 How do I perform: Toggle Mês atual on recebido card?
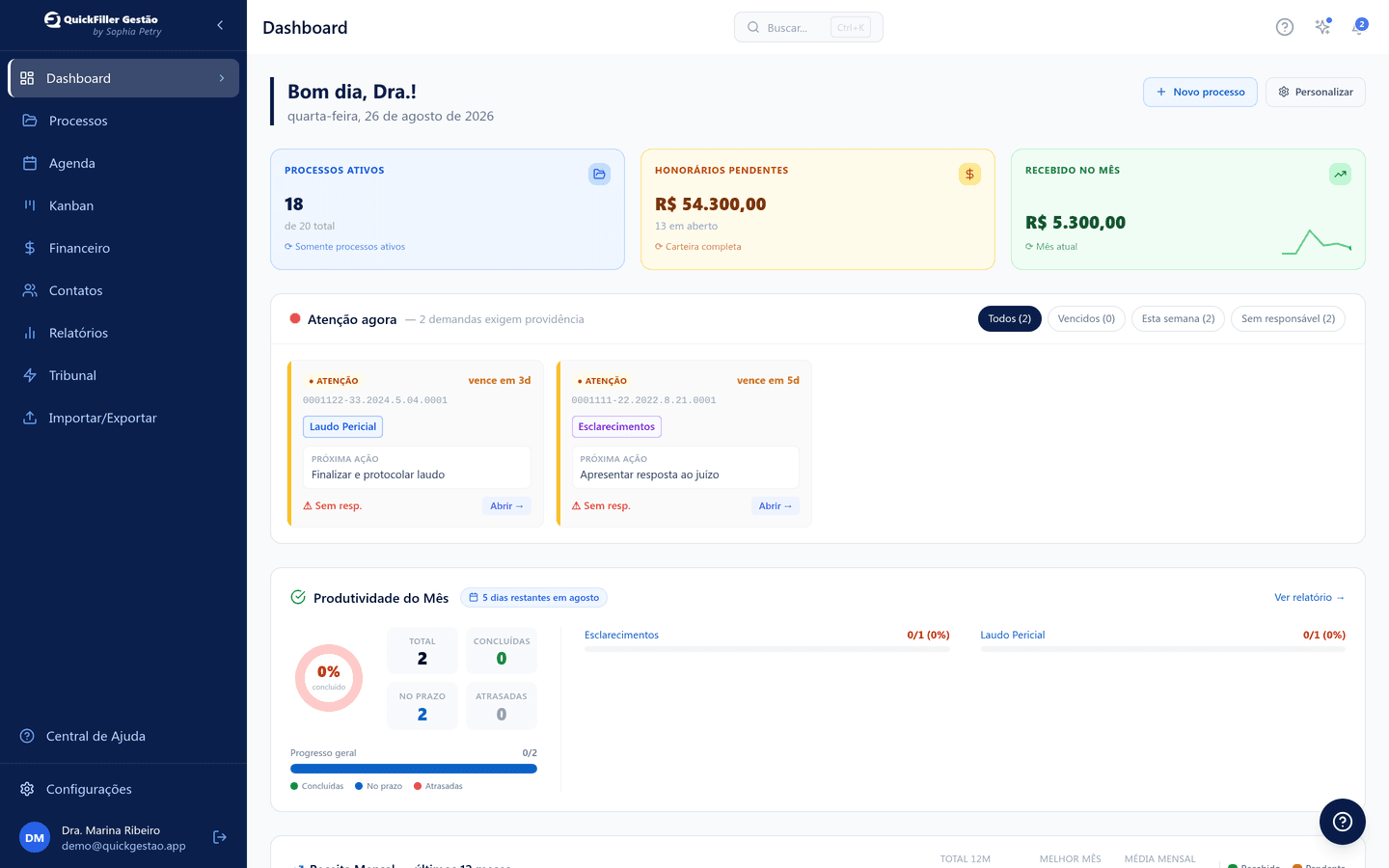(x=1051, y=247)
